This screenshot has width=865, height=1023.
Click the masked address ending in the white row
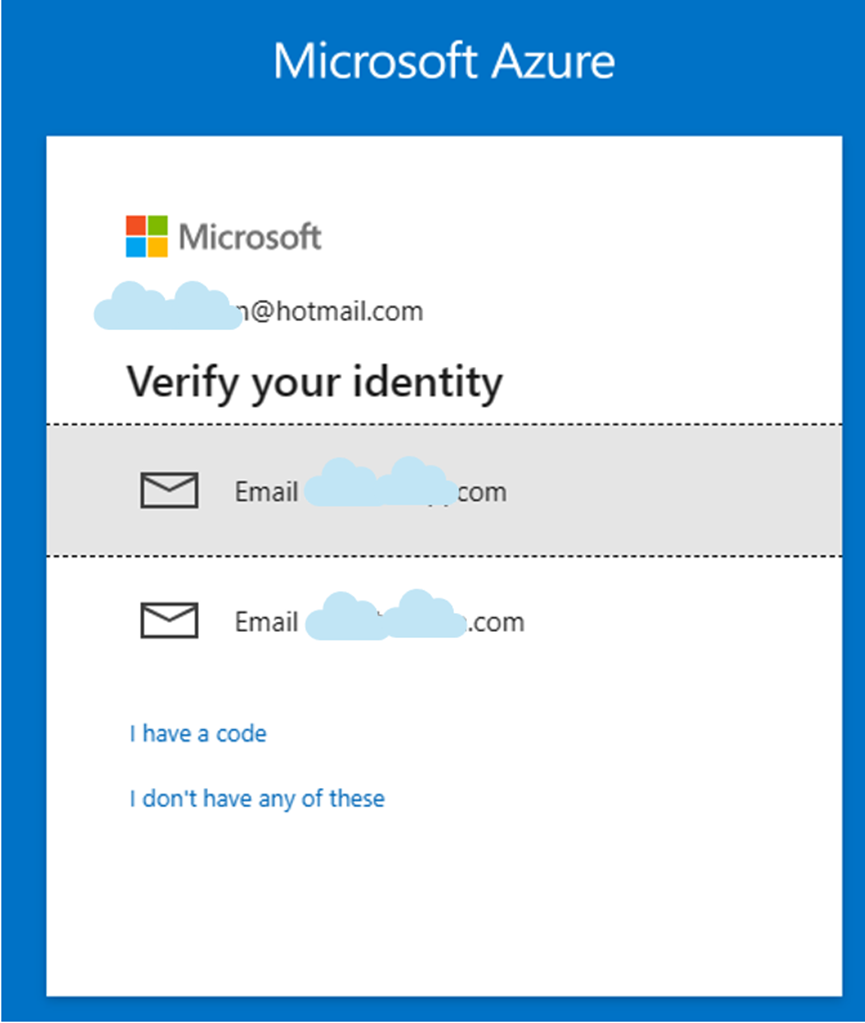497,622
